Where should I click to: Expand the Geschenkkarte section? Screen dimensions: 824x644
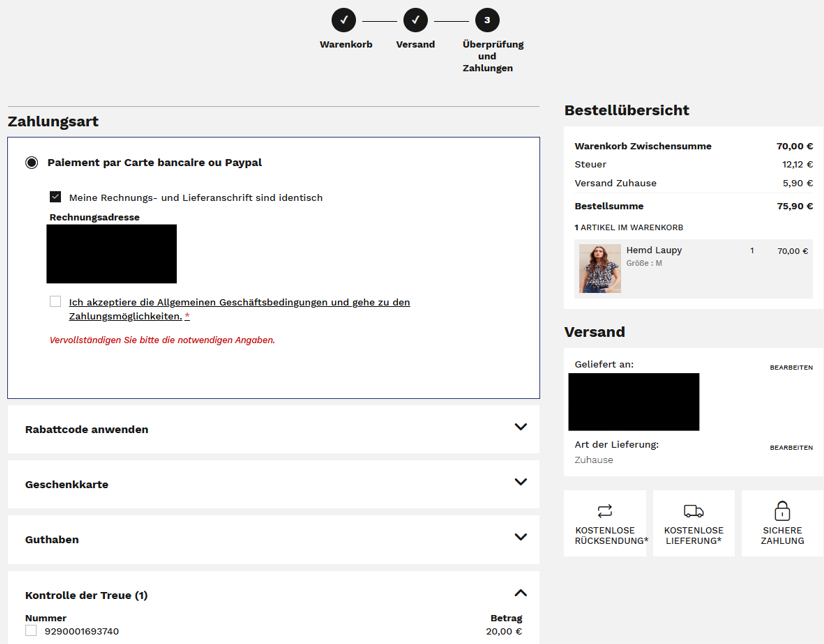click(x=520, y=482)
